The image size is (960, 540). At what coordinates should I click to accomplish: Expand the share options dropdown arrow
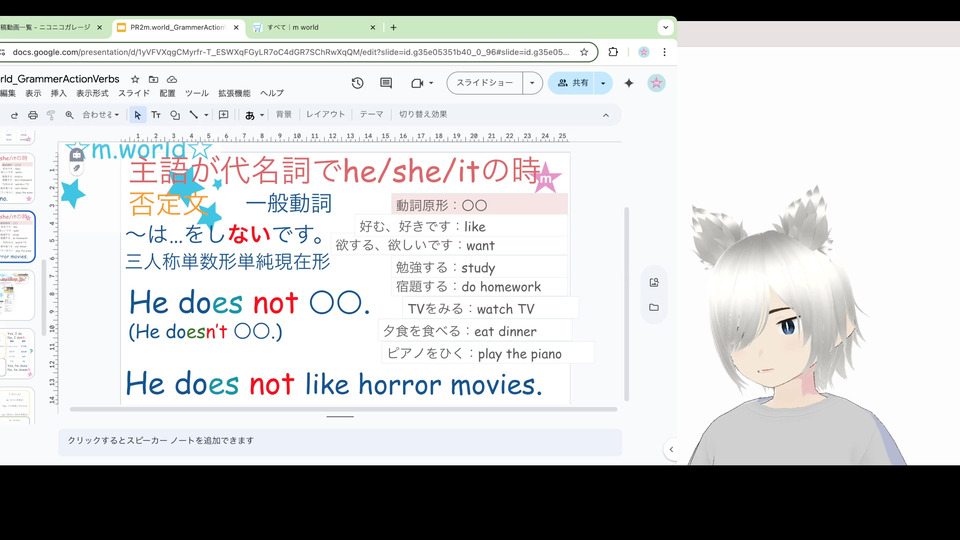click(x=603, y=83)
